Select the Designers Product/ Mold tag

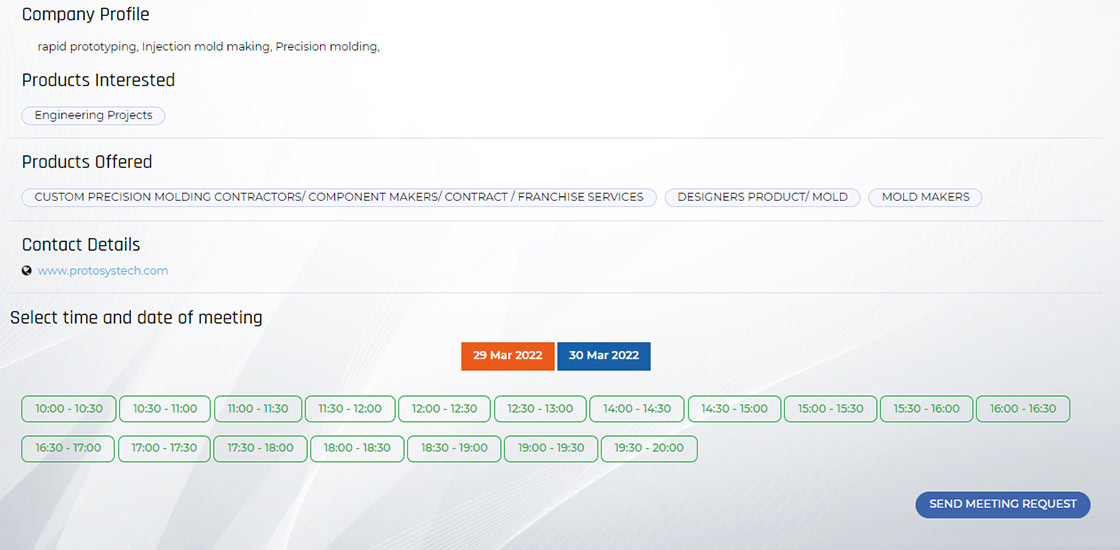click(x=763, y=197)
